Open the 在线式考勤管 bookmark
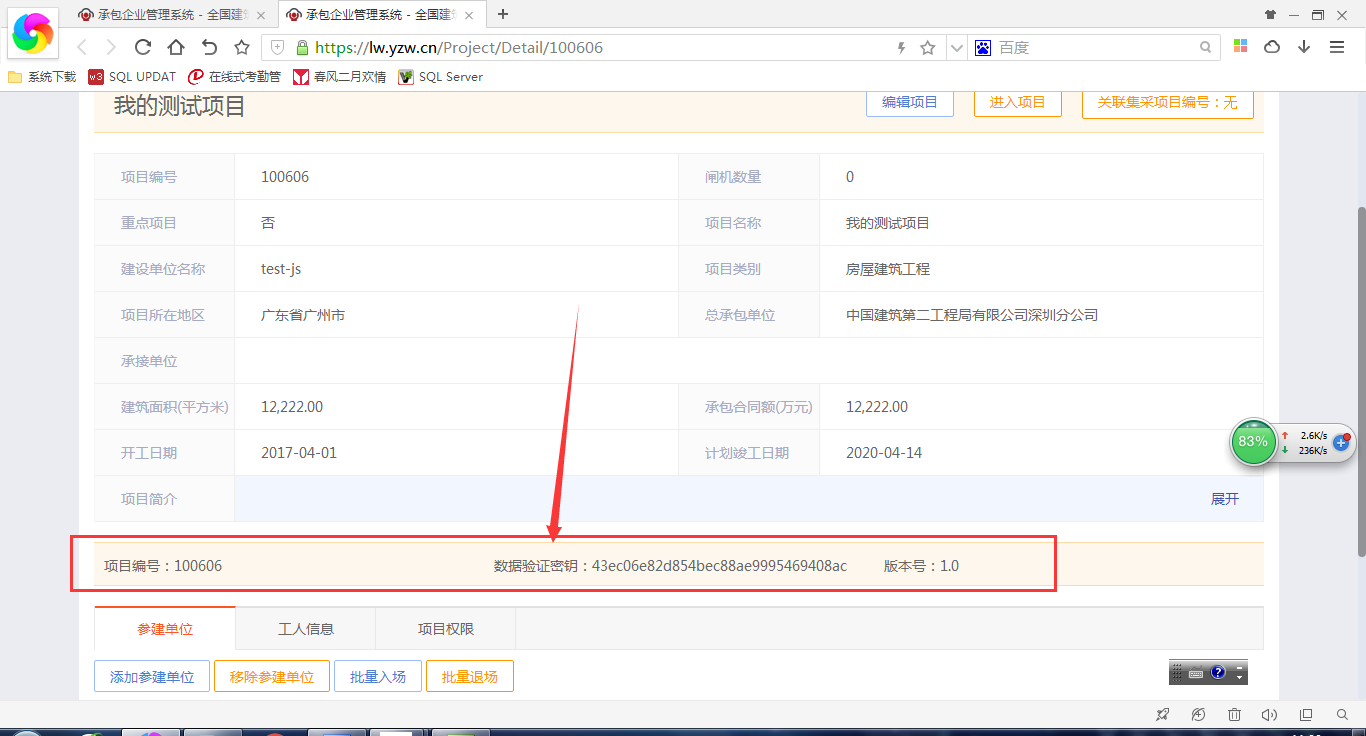Screen dimensions: 1366x736 pyautogui.click(x=234, y=77)
